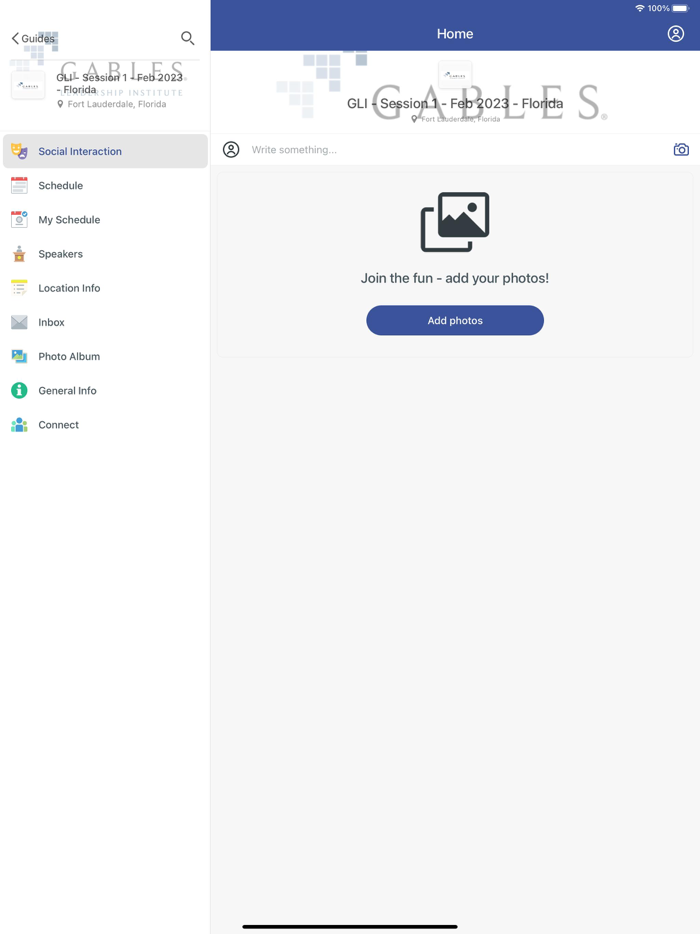Click the Write something text field
This screenshot has height=934, width=700.
[x=456, y=150]
